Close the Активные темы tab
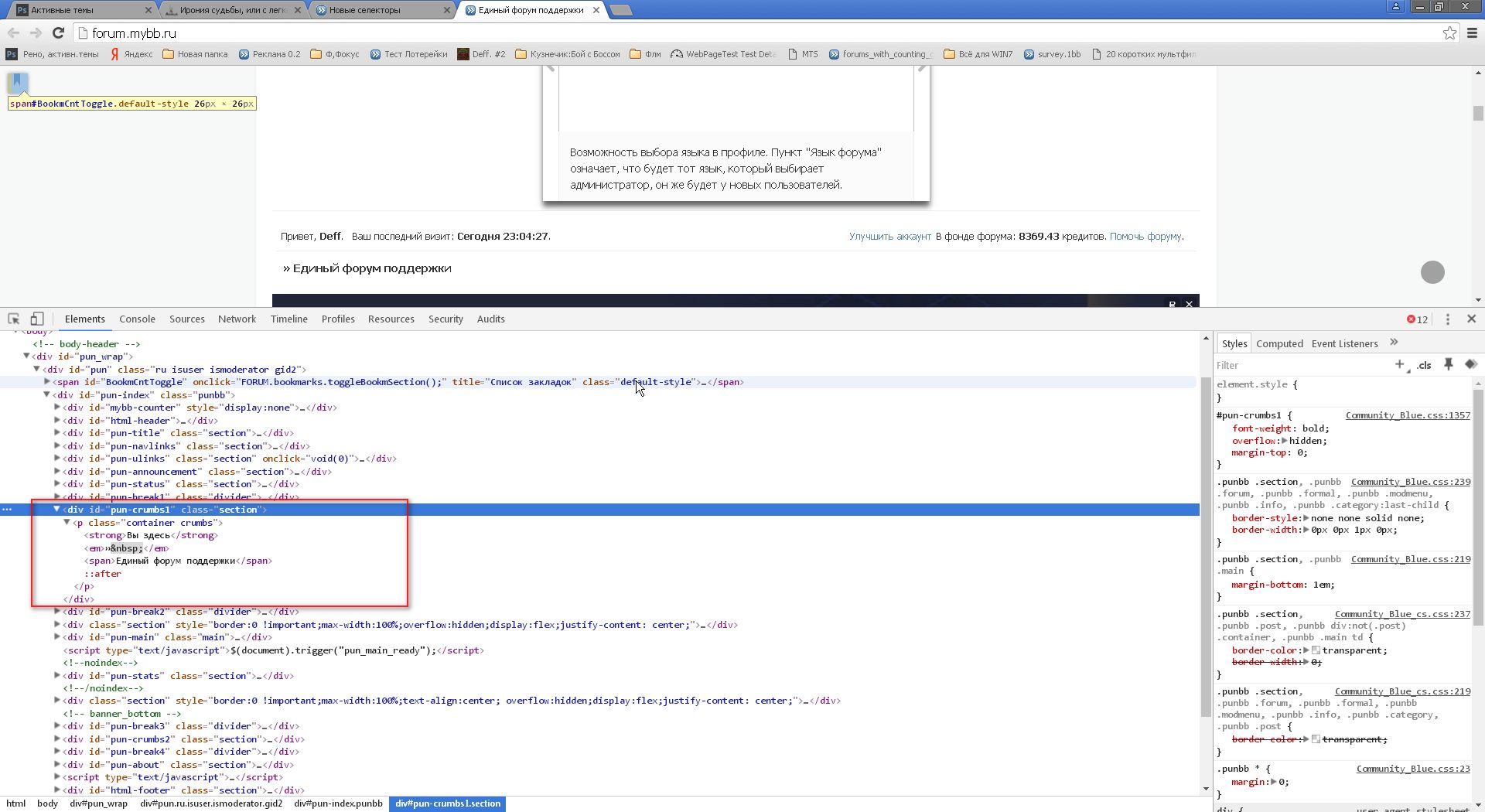The height and width of the screenshot is (812, 1485). [x=148, y=10]
